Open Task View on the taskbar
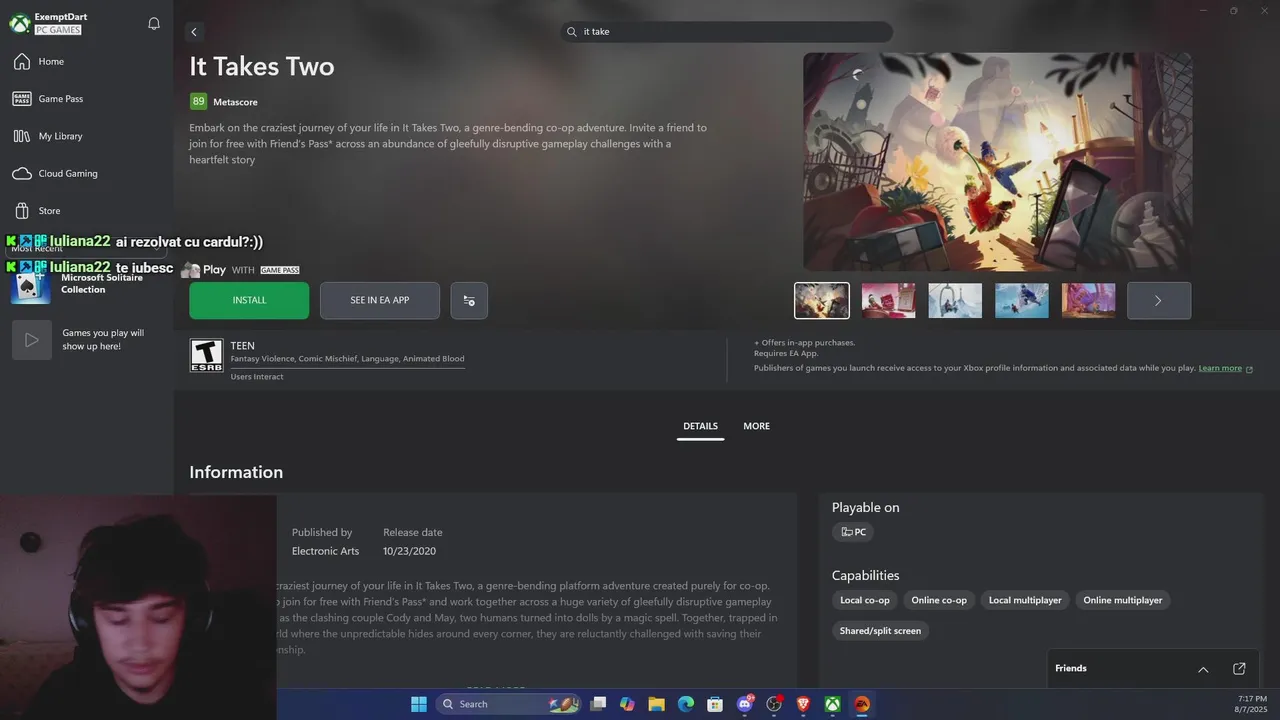The width and height of the screenshot is (1280, 720). [598, 704]
